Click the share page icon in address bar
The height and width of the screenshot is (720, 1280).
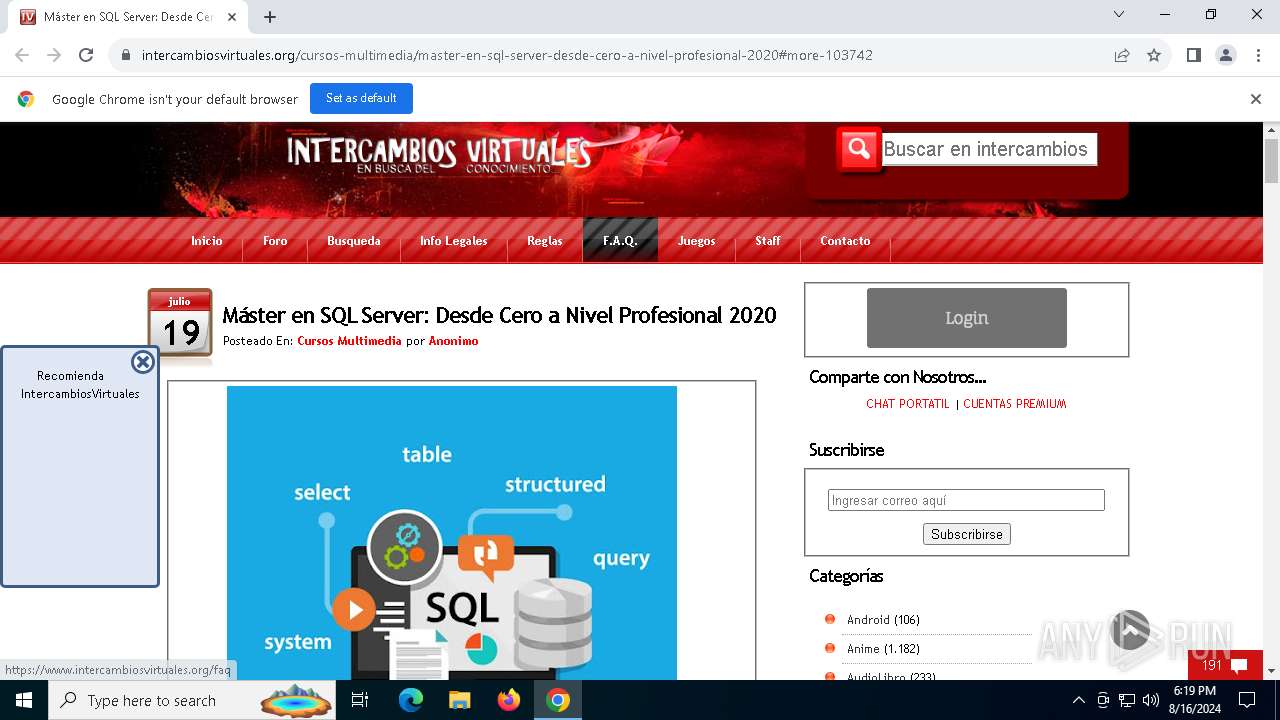click(x=1122, y=55)
